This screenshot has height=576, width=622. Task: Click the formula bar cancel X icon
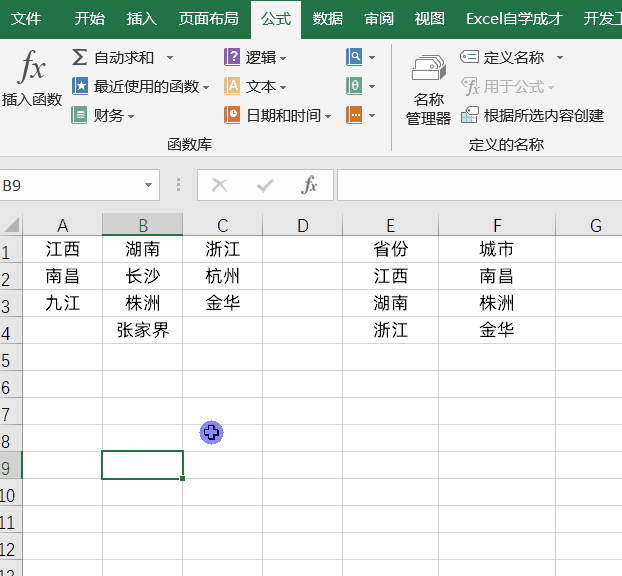coord(219,185)
